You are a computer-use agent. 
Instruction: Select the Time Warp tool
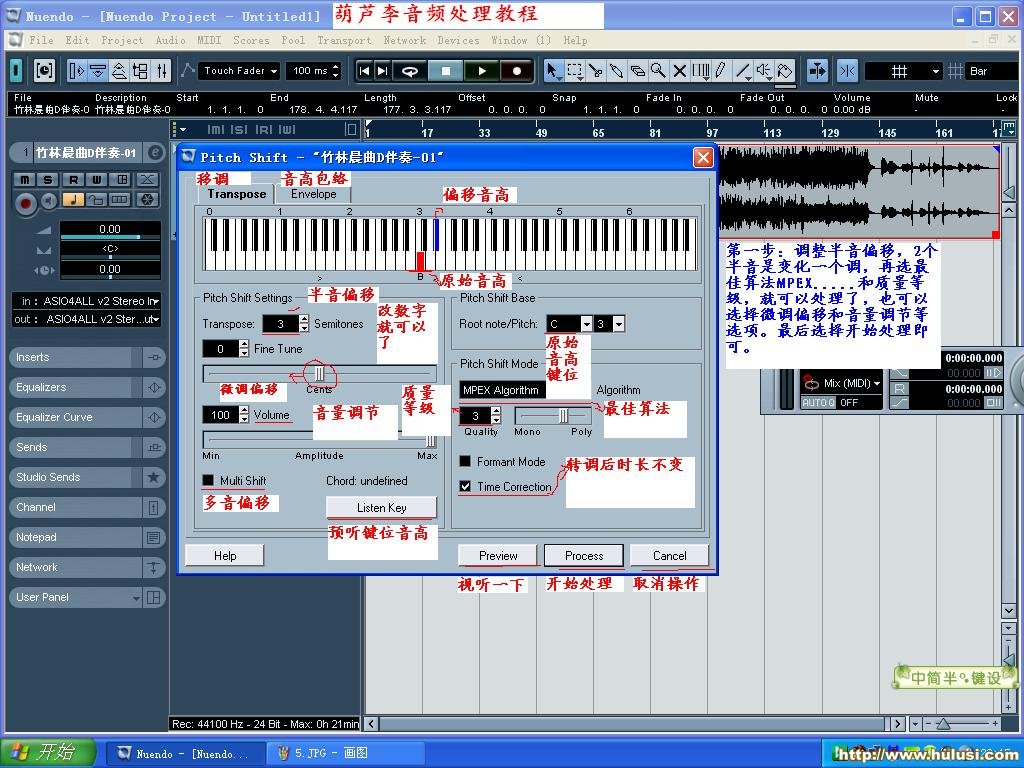(x=700, y=71)
